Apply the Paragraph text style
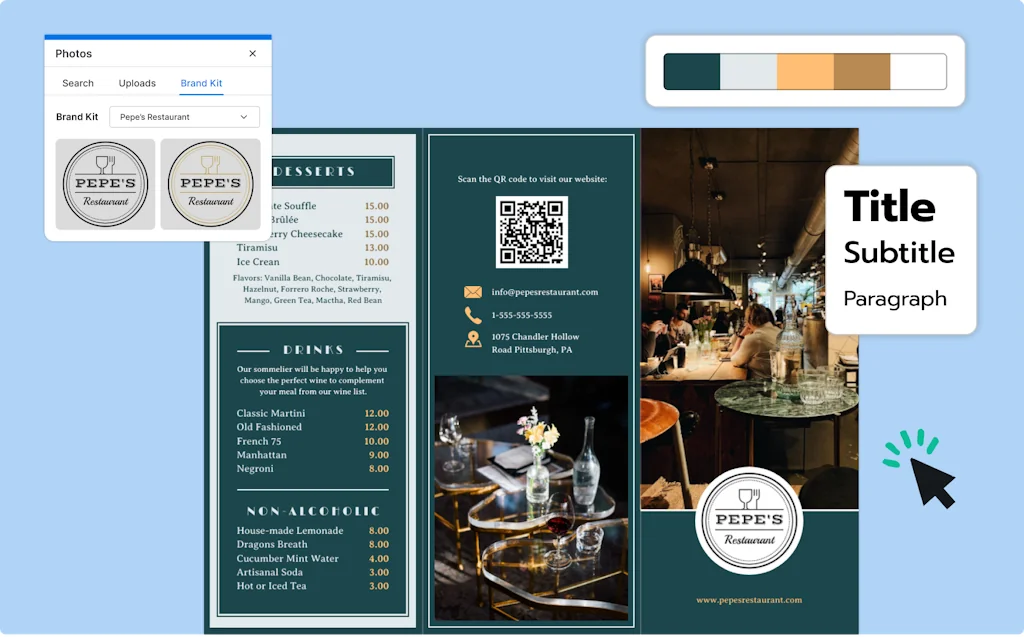This screenshot has height=637, width=1024. pyautogui.click(x=894, y=299)
